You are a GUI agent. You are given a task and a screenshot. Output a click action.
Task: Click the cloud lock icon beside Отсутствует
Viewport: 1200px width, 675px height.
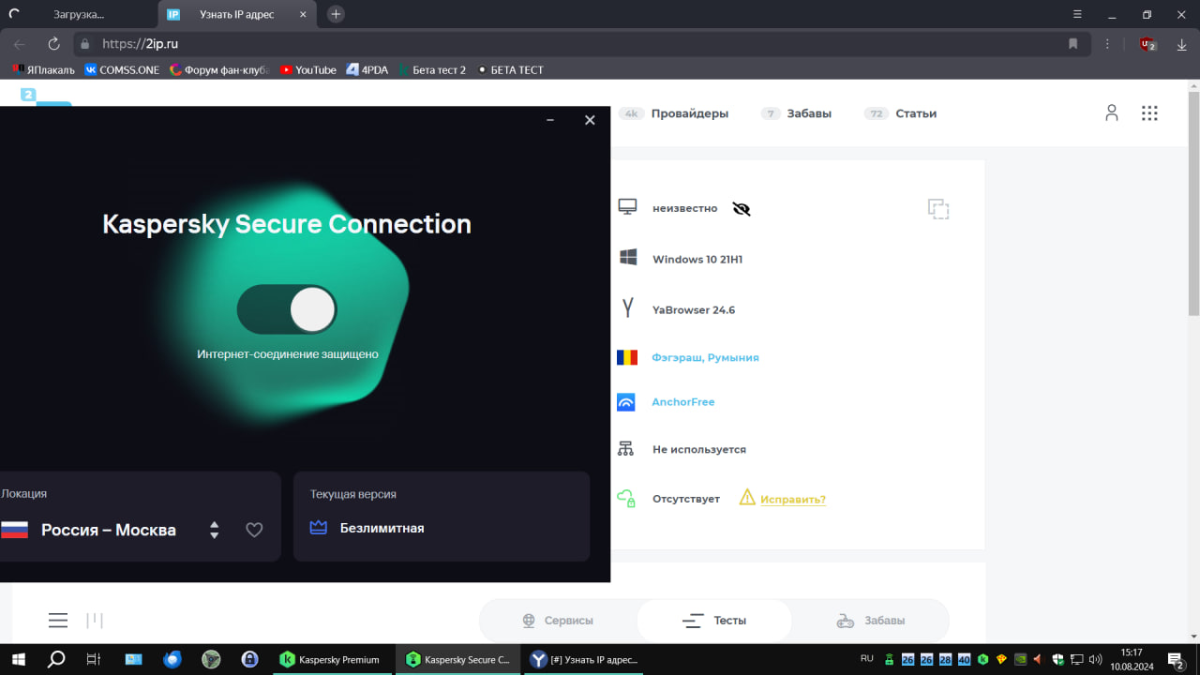tap(626, 498)
